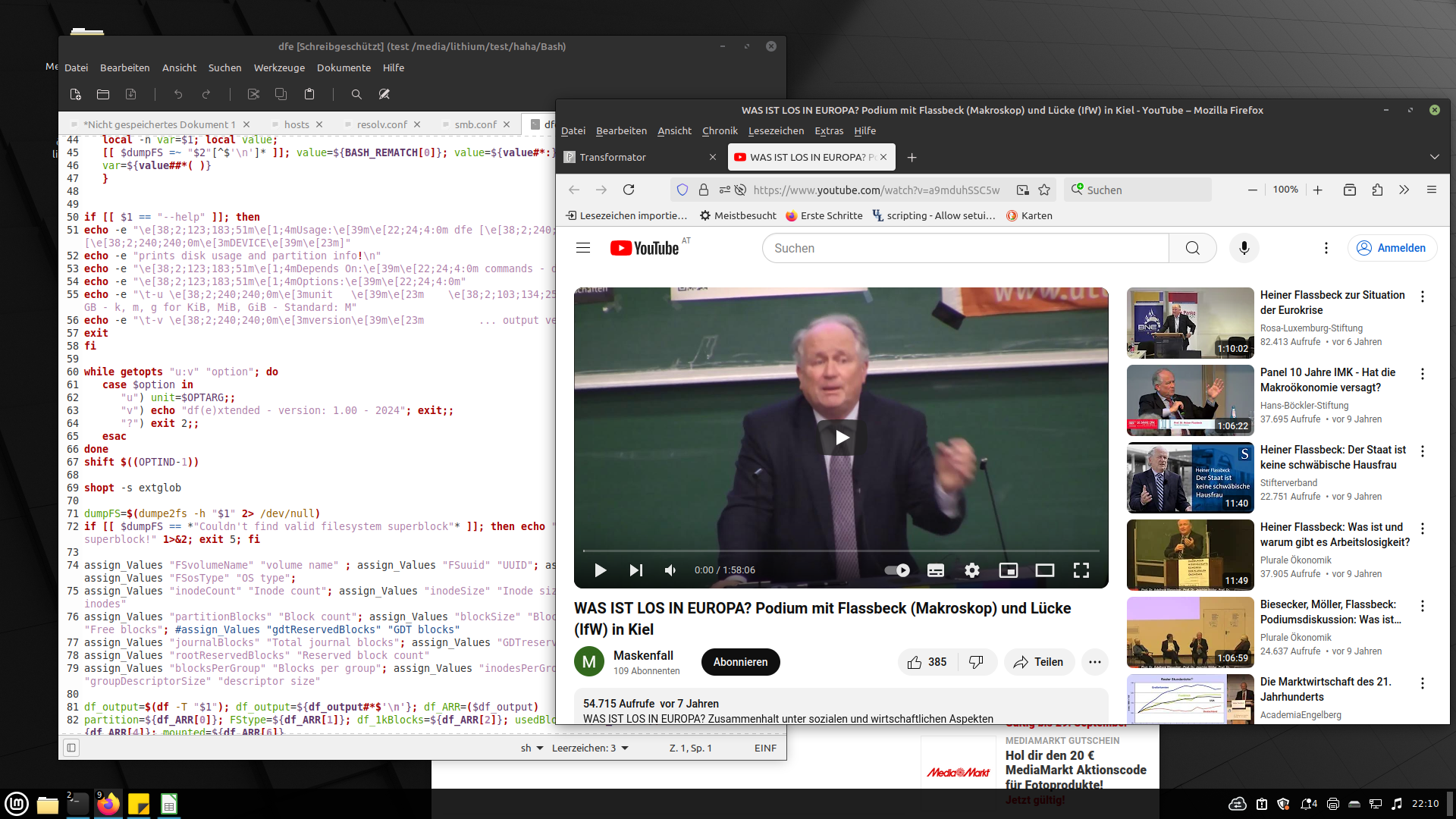
Task: Open options menu for Panel 10 Jahre IMK video
Action: tap(1423, 374)
